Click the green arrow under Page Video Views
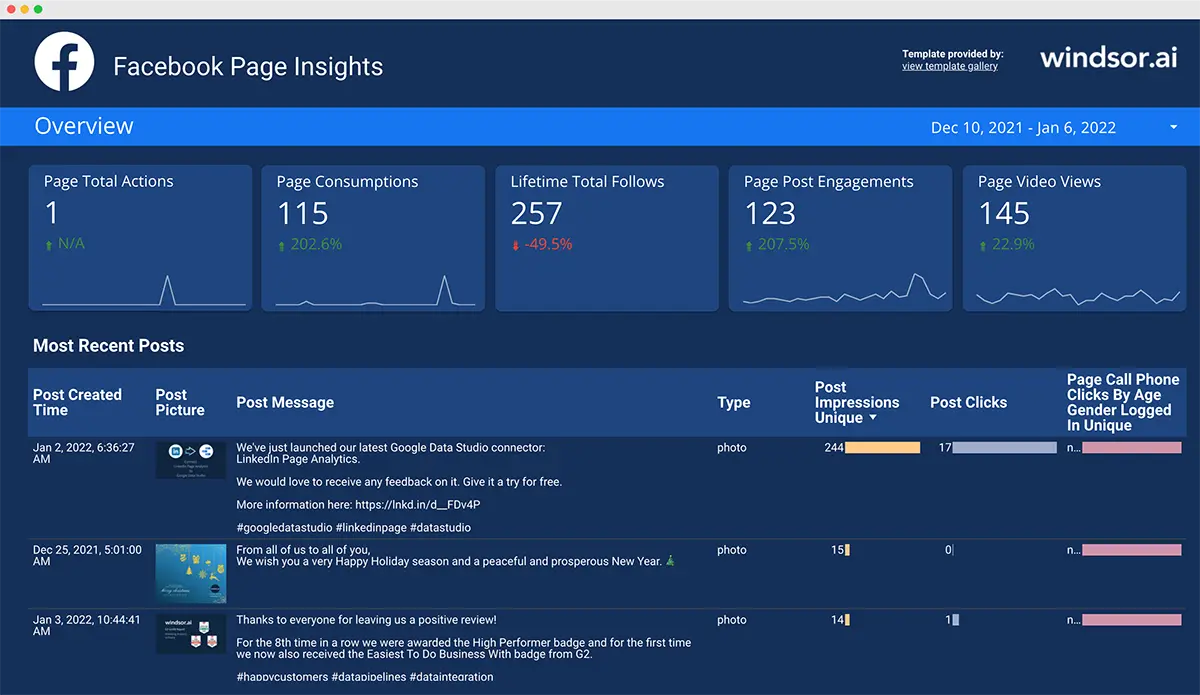This screenshot has width=1200, height=695. [x=983, y=245]
